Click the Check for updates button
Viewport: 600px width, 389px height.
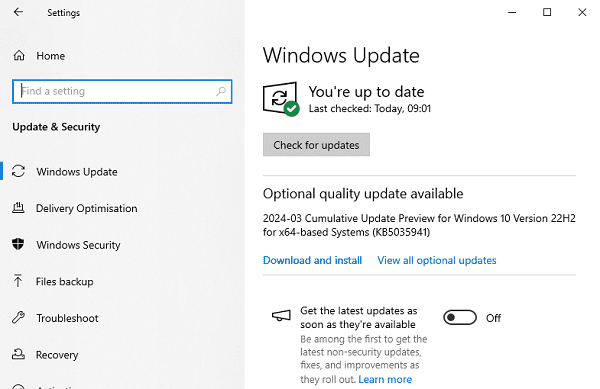coord(316,145)
